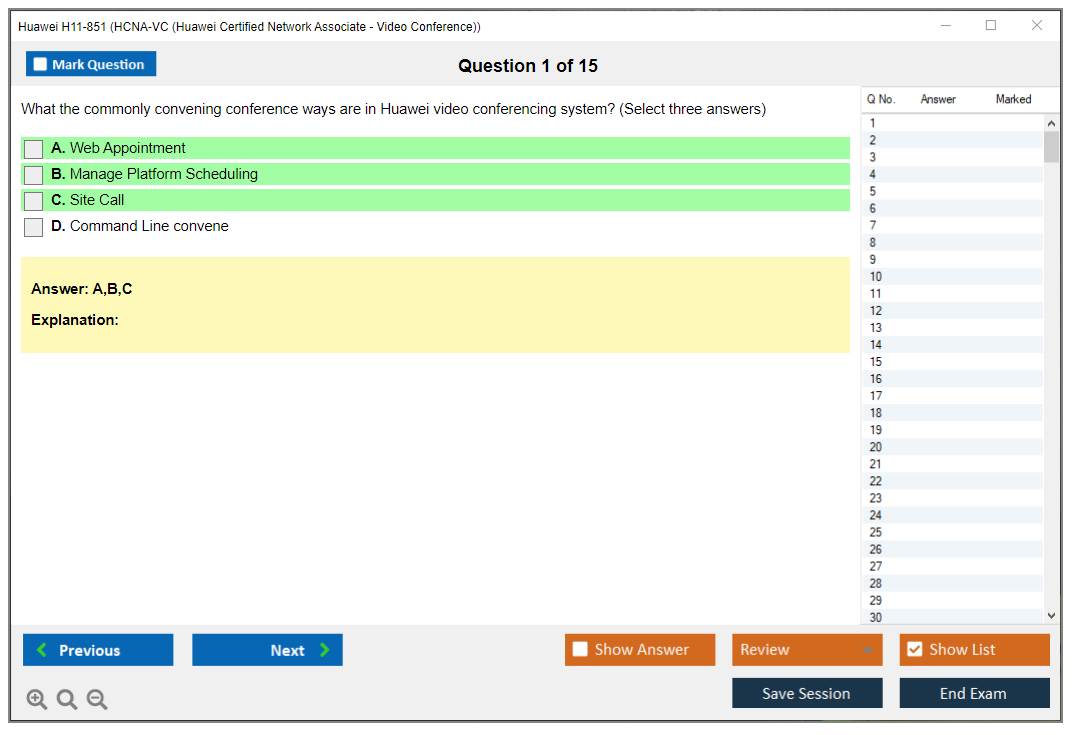
Task: Save the current exam session
Action: (807, 693)
